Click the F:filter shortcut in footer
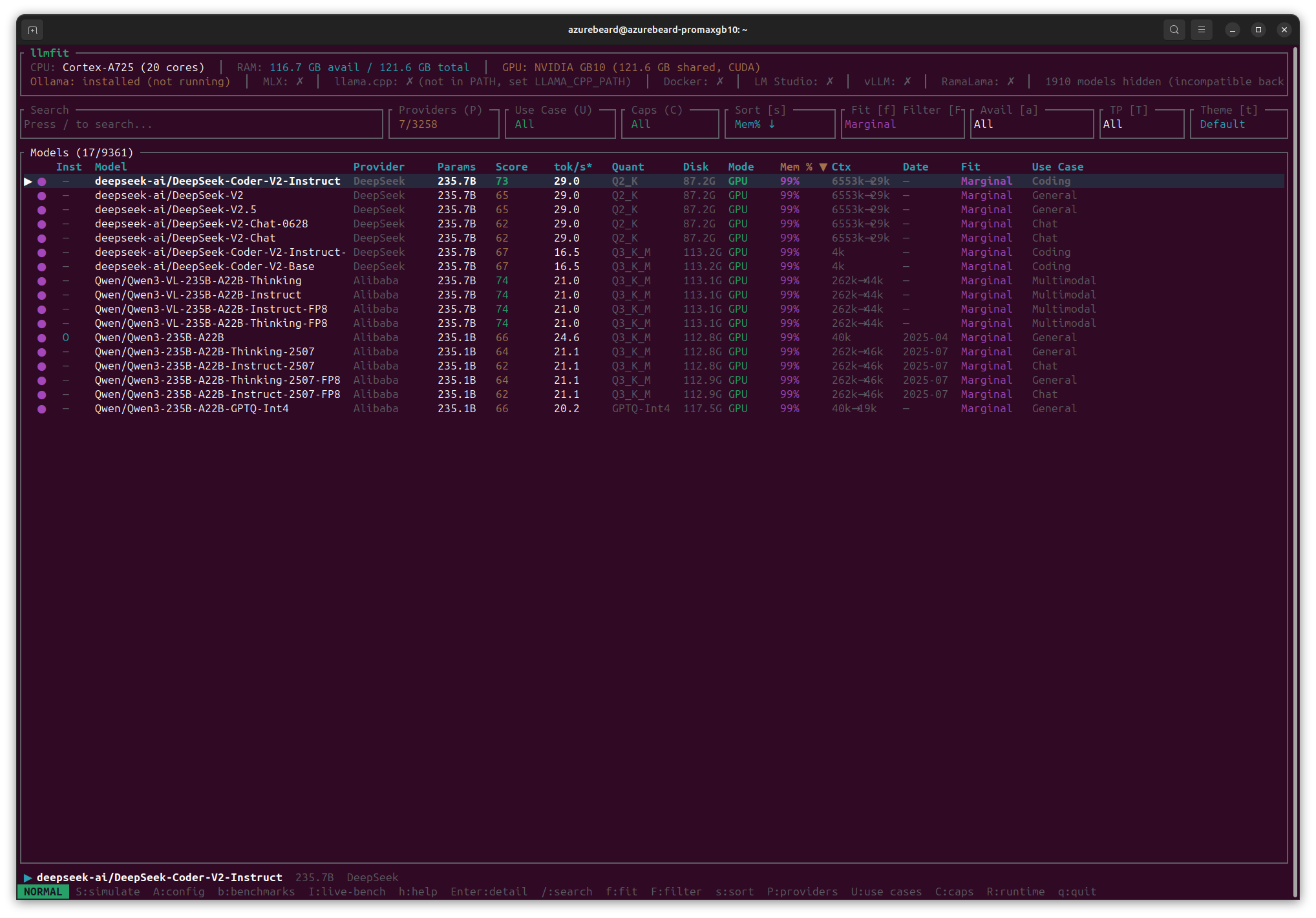Viewport: 1316px width, 918px height. pyautogui.click(x=676, y=892)
